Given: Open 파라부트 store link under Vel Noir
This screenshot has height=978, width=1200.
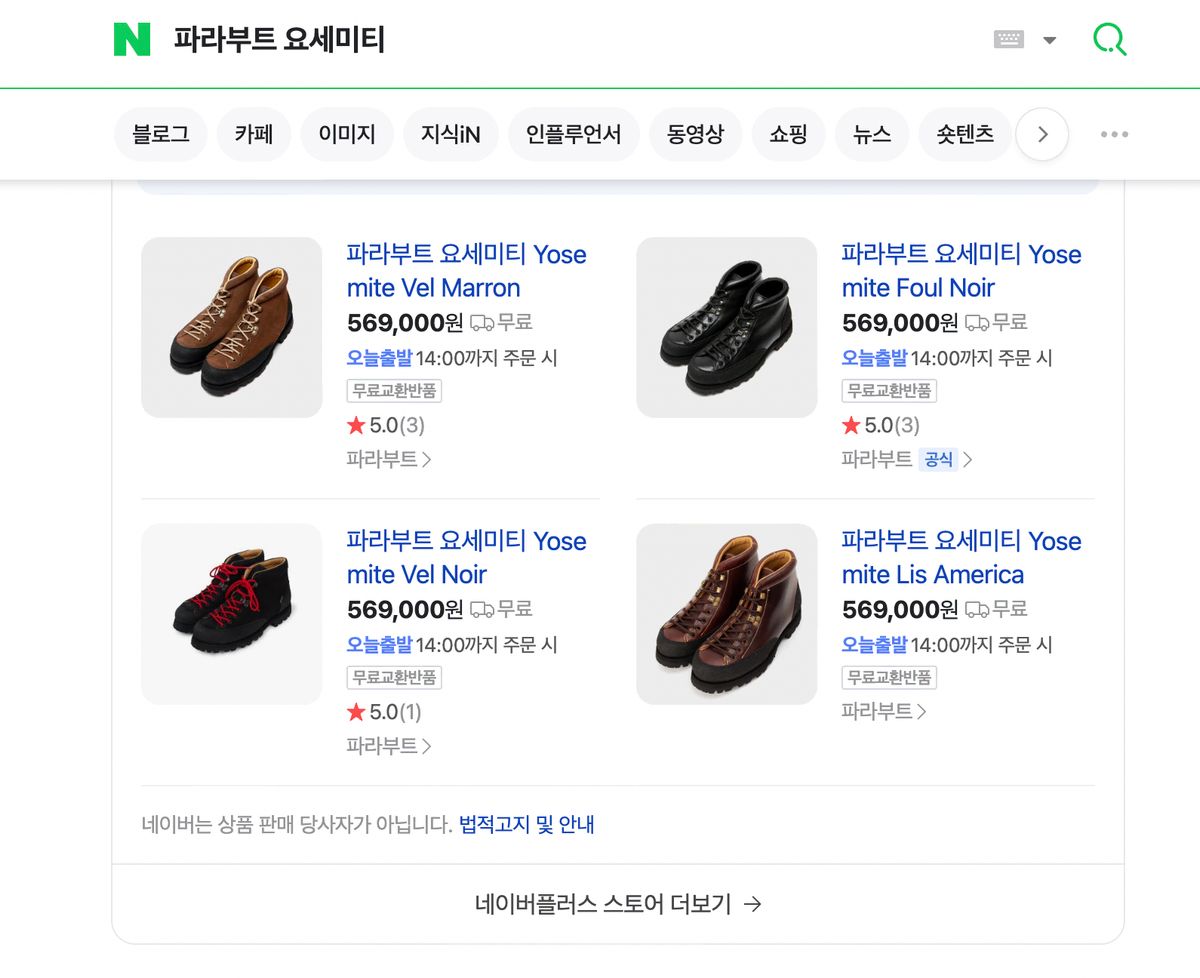Looking at the screenshot, I should [388, 746].
